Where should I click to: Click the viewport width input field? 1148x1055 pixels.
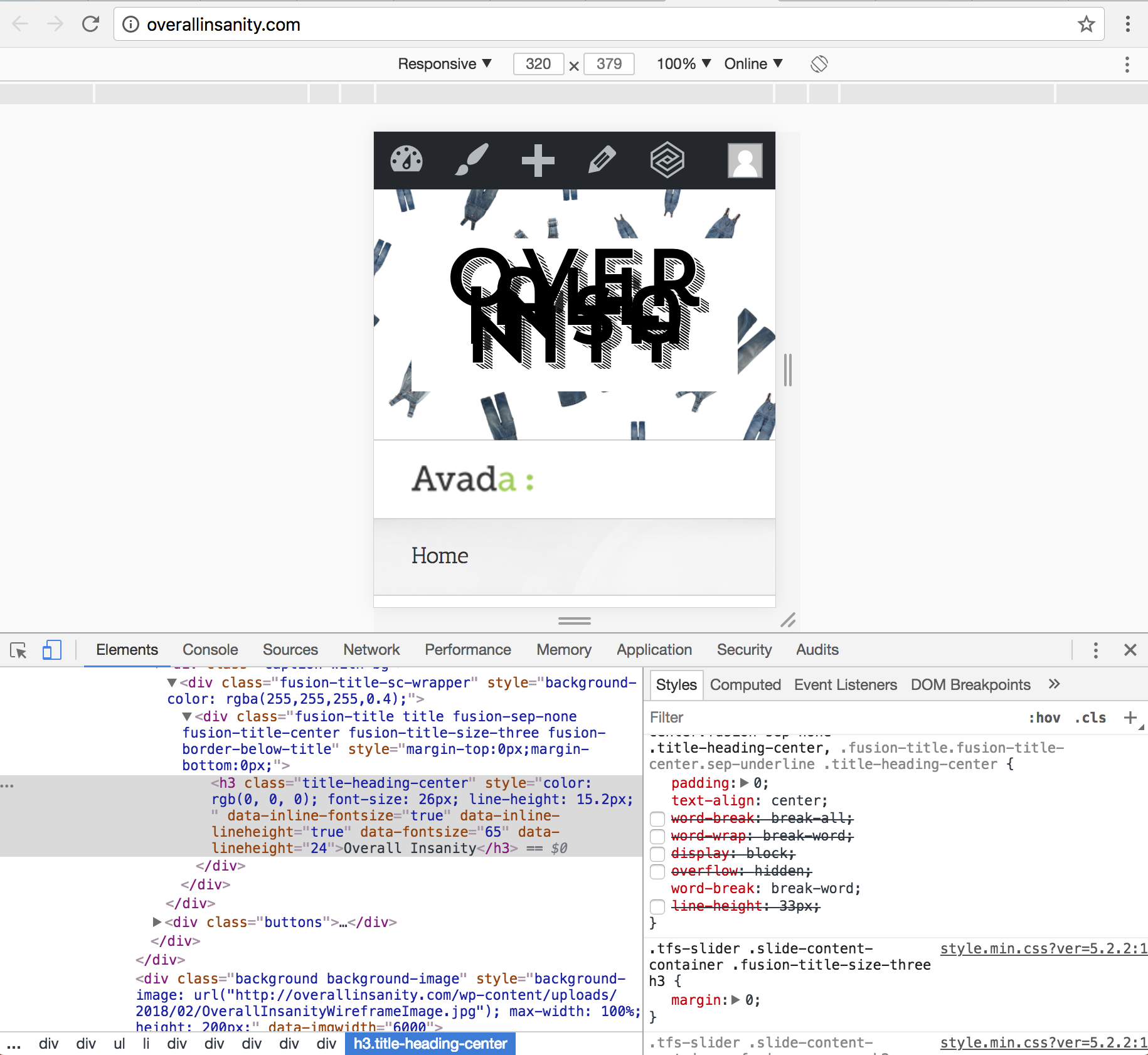pos(538,64)
